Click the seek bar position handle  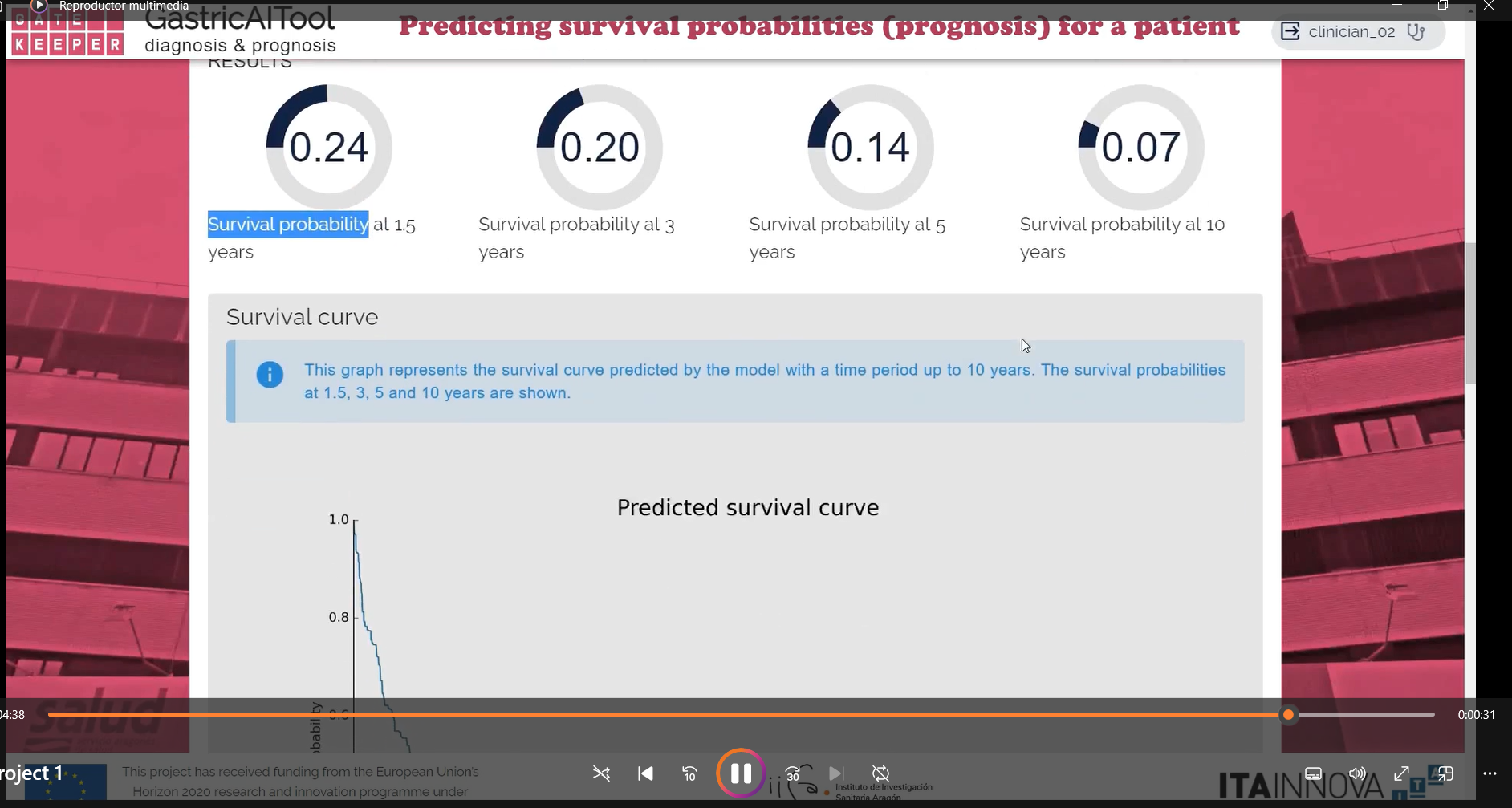tap(1288, 714)
